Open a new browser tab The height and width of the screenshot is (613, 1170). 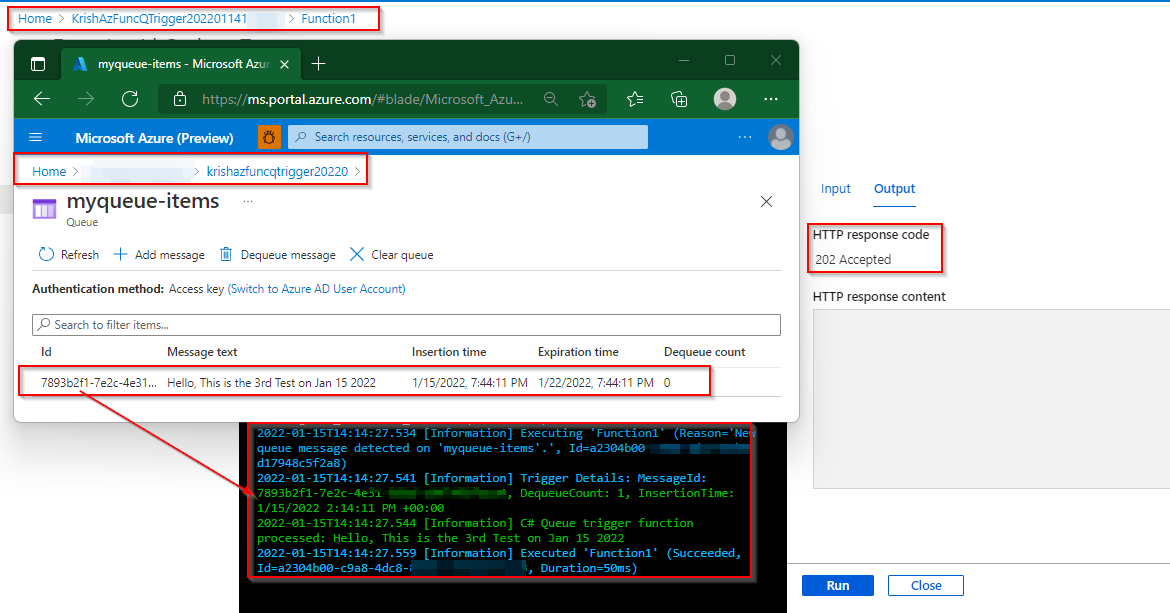[x=319, y=64]
